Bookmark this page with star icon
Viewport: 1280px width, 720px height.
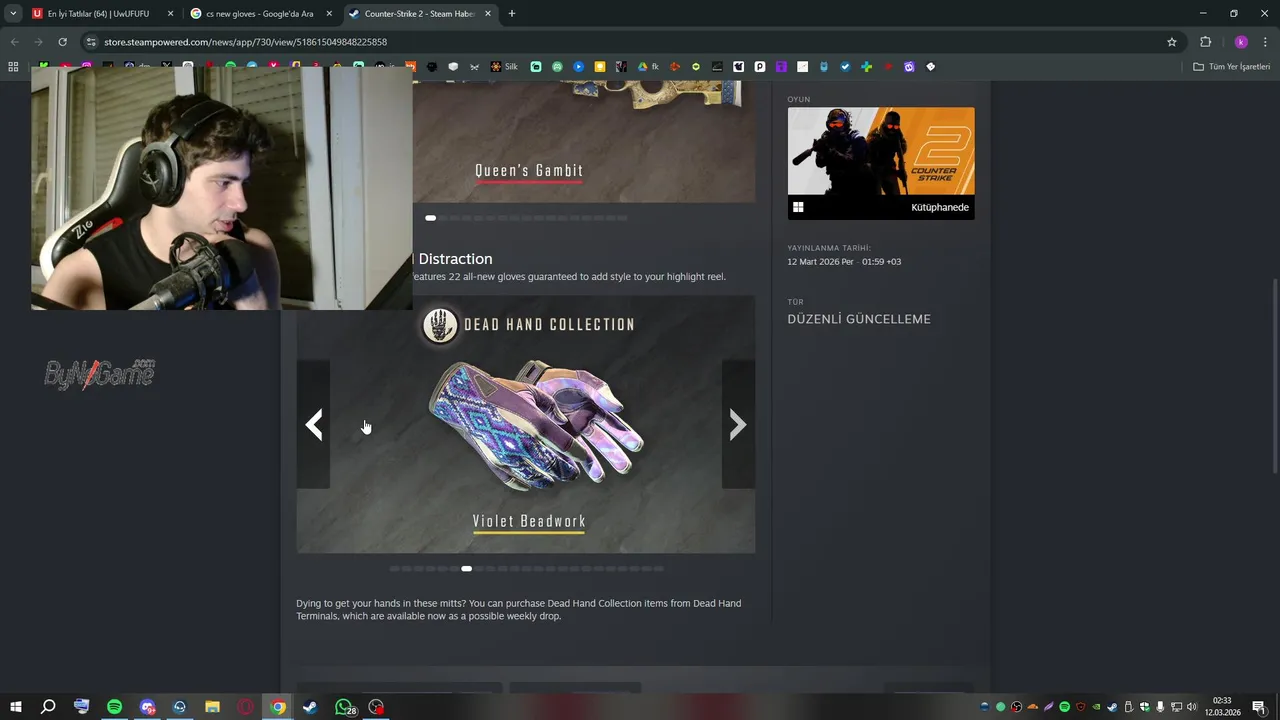(x=1172, y=42)
